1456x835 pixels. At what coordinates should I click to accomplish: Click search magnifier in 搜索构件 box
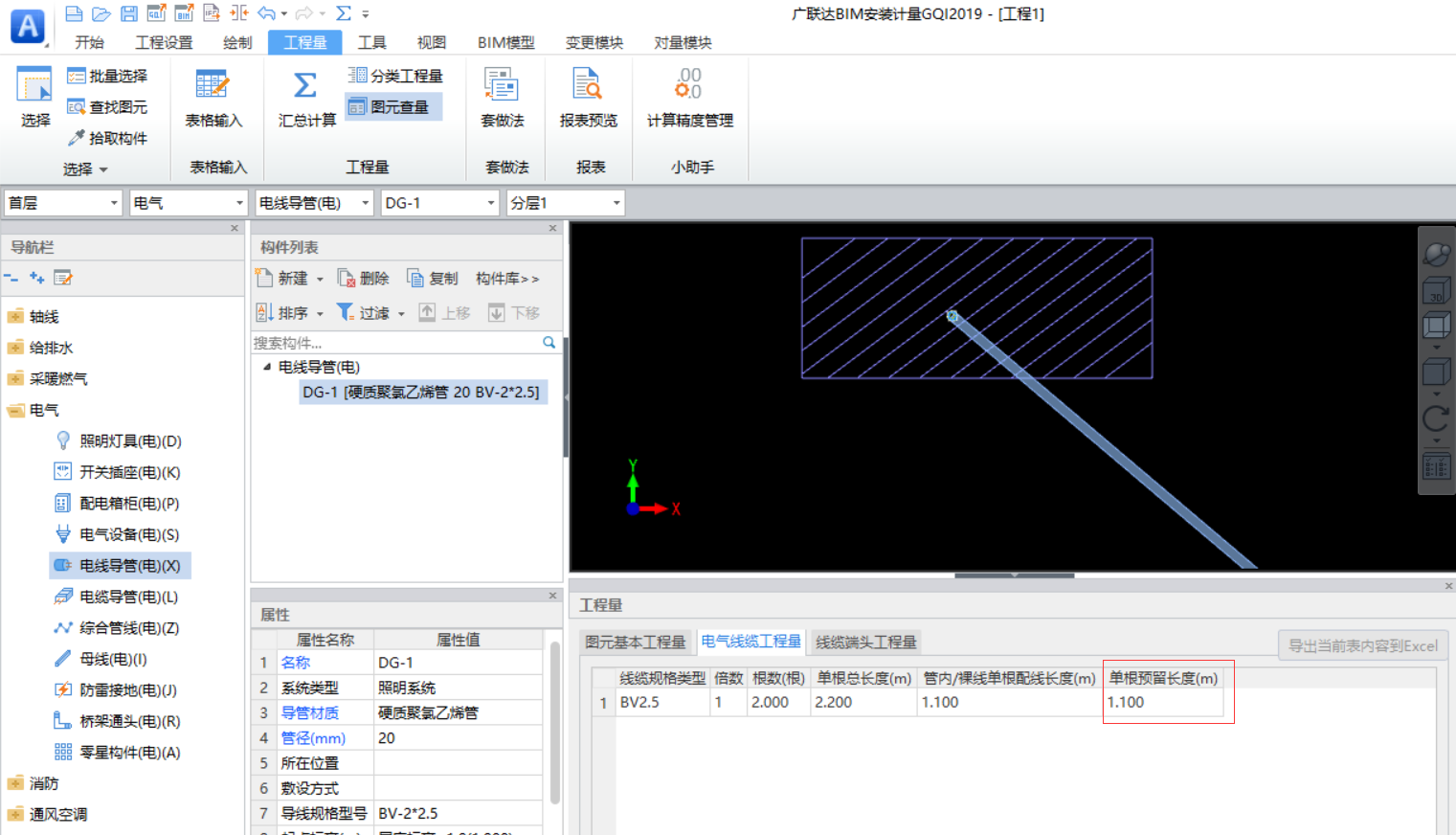pos(549,342)
